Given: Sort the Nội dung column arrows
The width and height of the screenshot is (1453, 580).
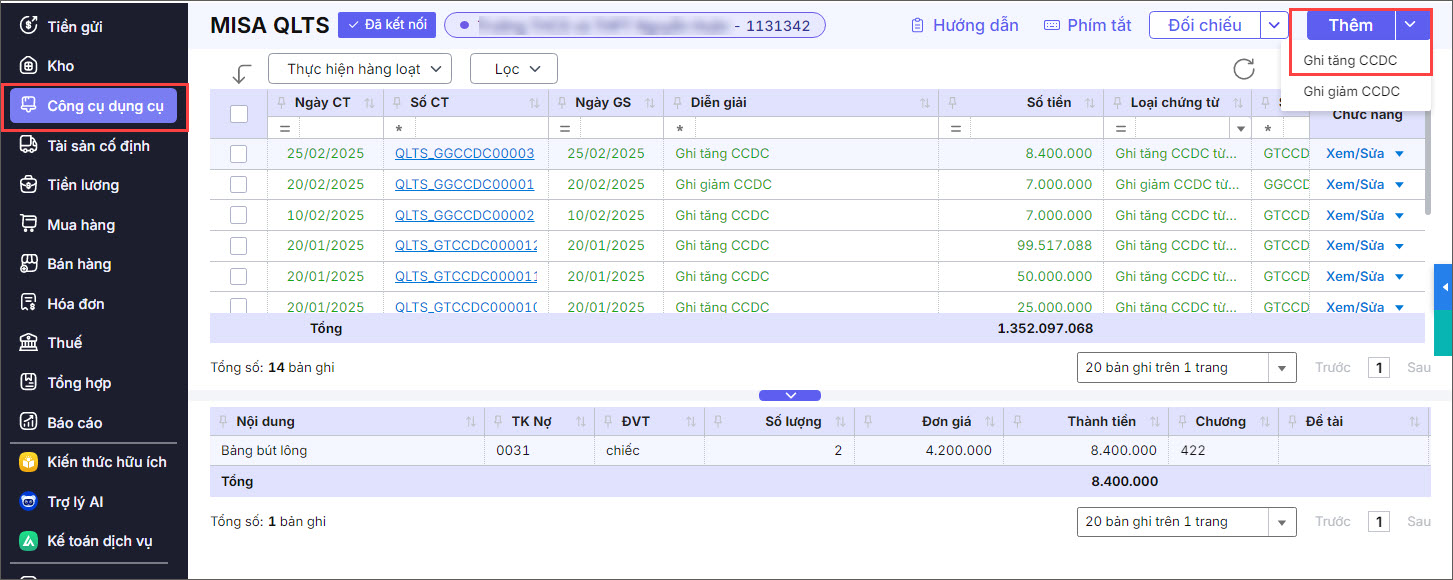Looking at the screenshot, I should pos(471,422).
